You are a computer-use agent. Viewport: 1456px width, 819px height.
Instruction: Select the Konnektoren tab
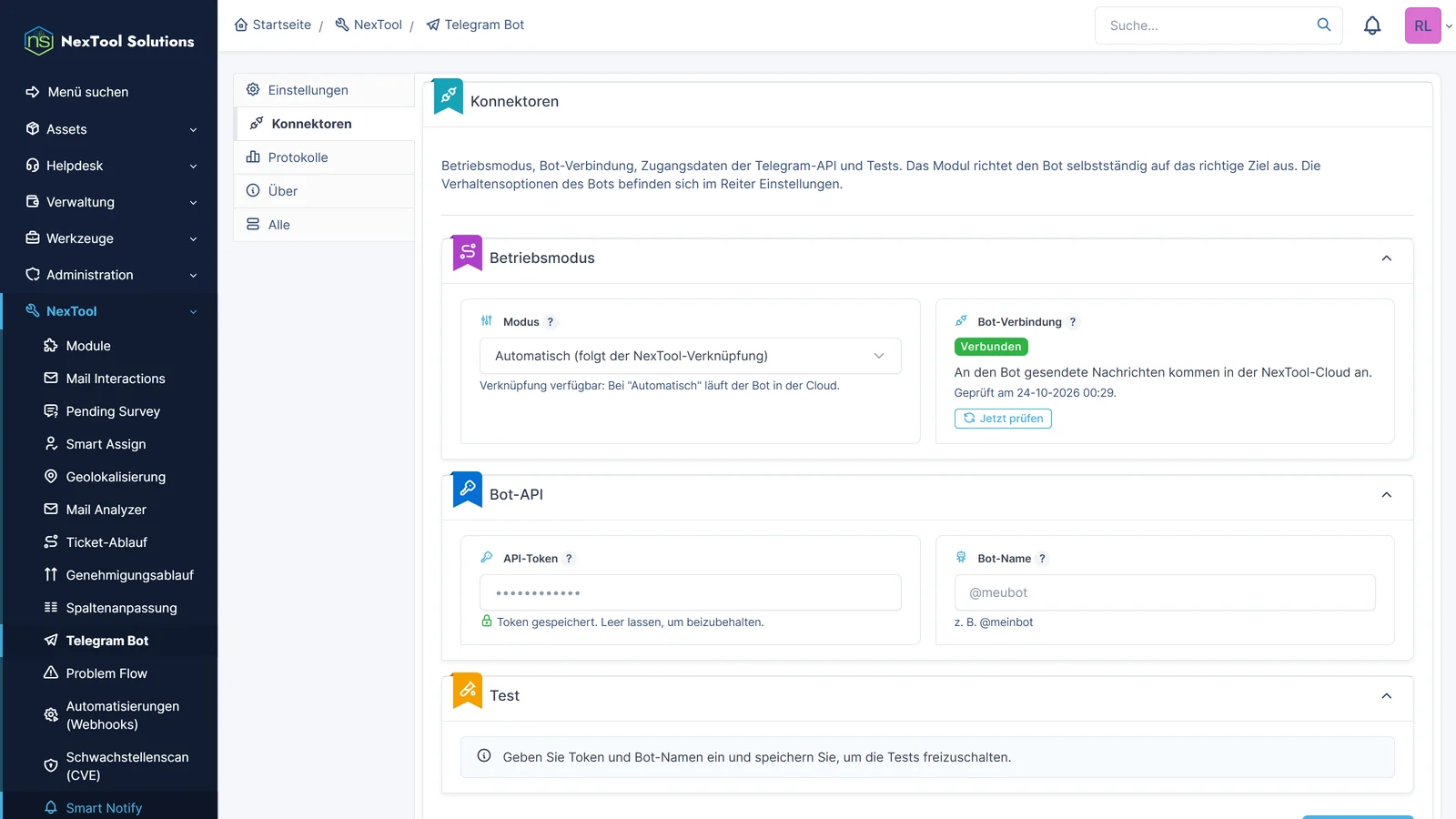click(324, 124)
